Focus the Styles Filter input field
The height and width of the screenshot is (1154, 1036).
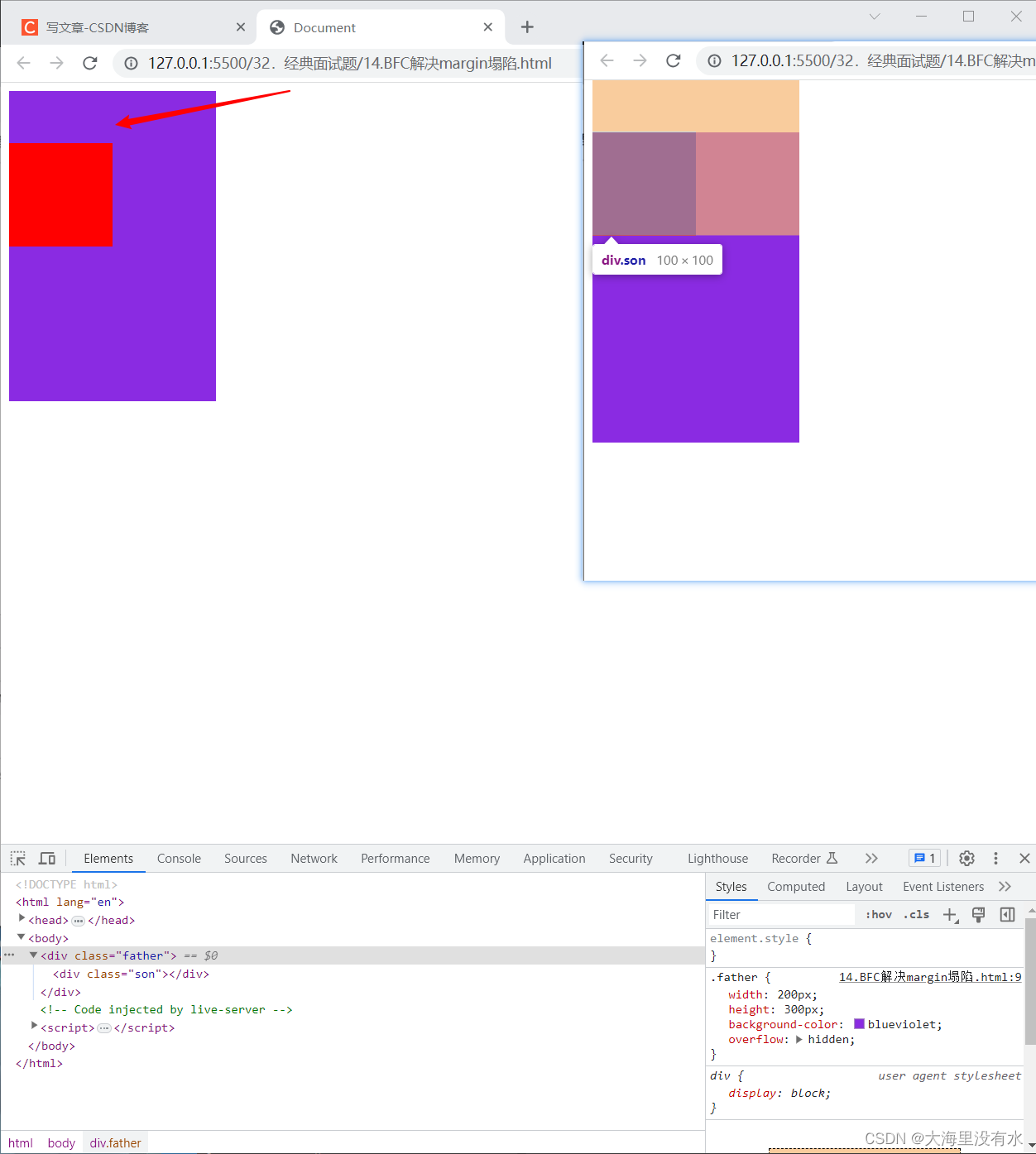[780, 915]
